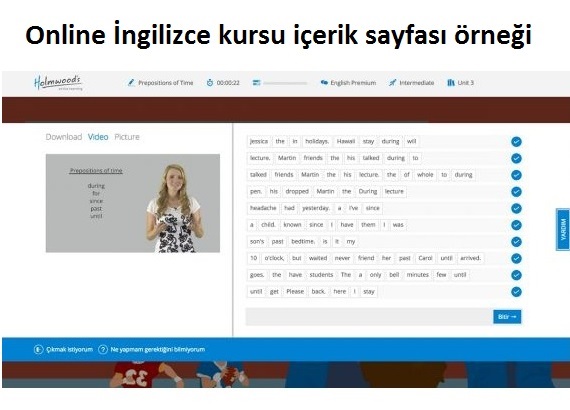
Task: Click Ne yapmam gerektiğini bilmiyorum link
Action: click(x=157, y=349)
